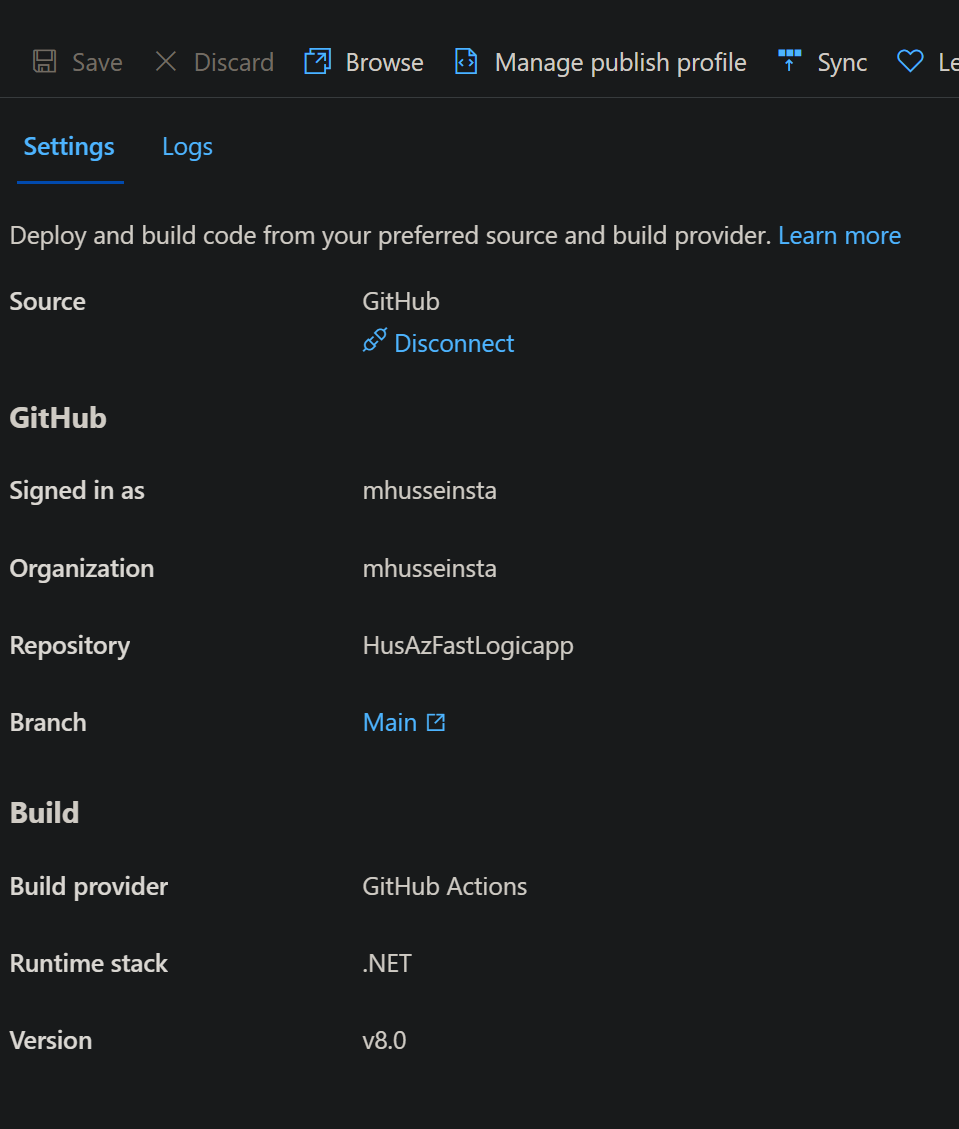The width and height of the screenshot is (959, 1129).
Task: Click the Save disk icon
Action: pos(44,61)
